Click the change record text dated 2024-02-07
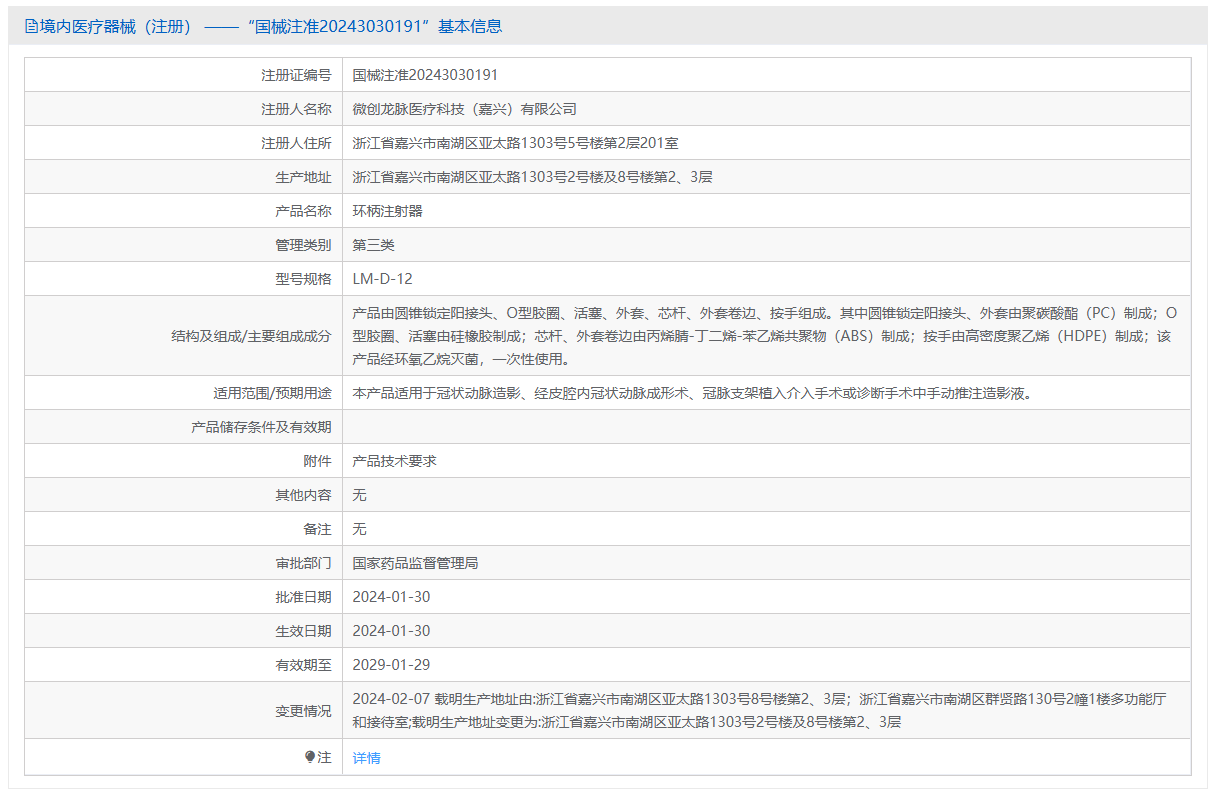The image size is (1213, 798). pos(759,710)
